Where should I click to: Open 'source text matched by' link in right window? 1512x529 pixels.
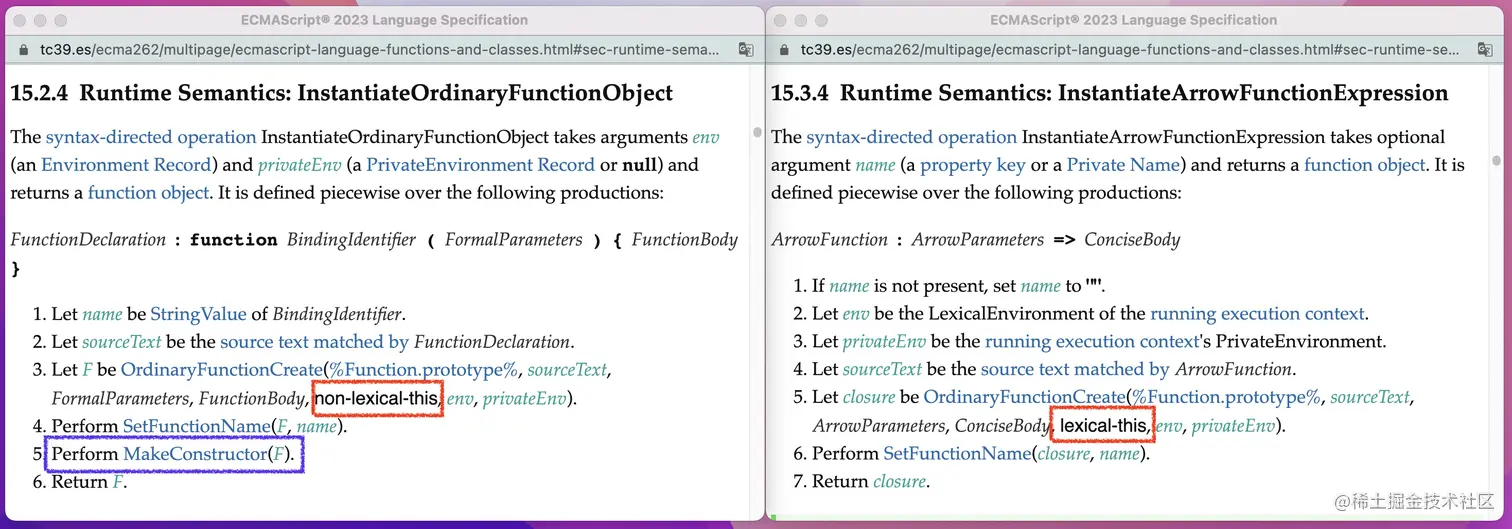click(1076, 369)
